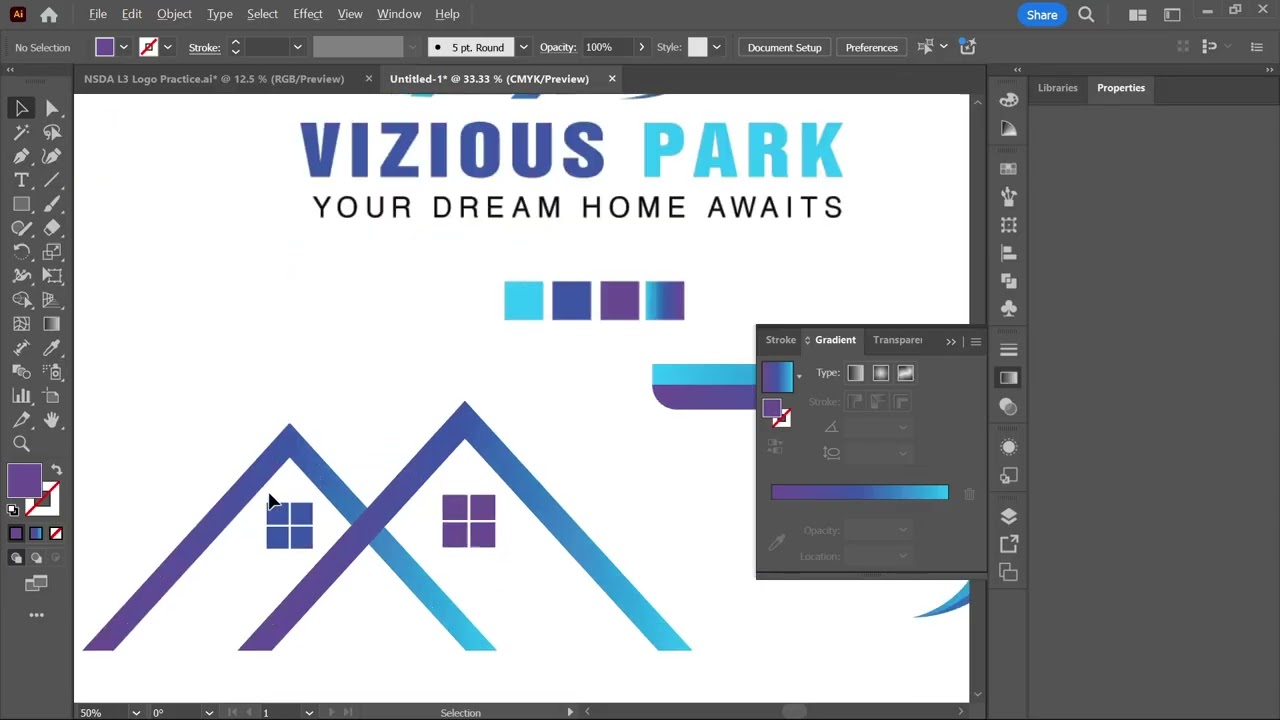Image resolution: width=1280 pixels, height=720 pixels.
Task: Select the Curvature tool
Action: 52,156
